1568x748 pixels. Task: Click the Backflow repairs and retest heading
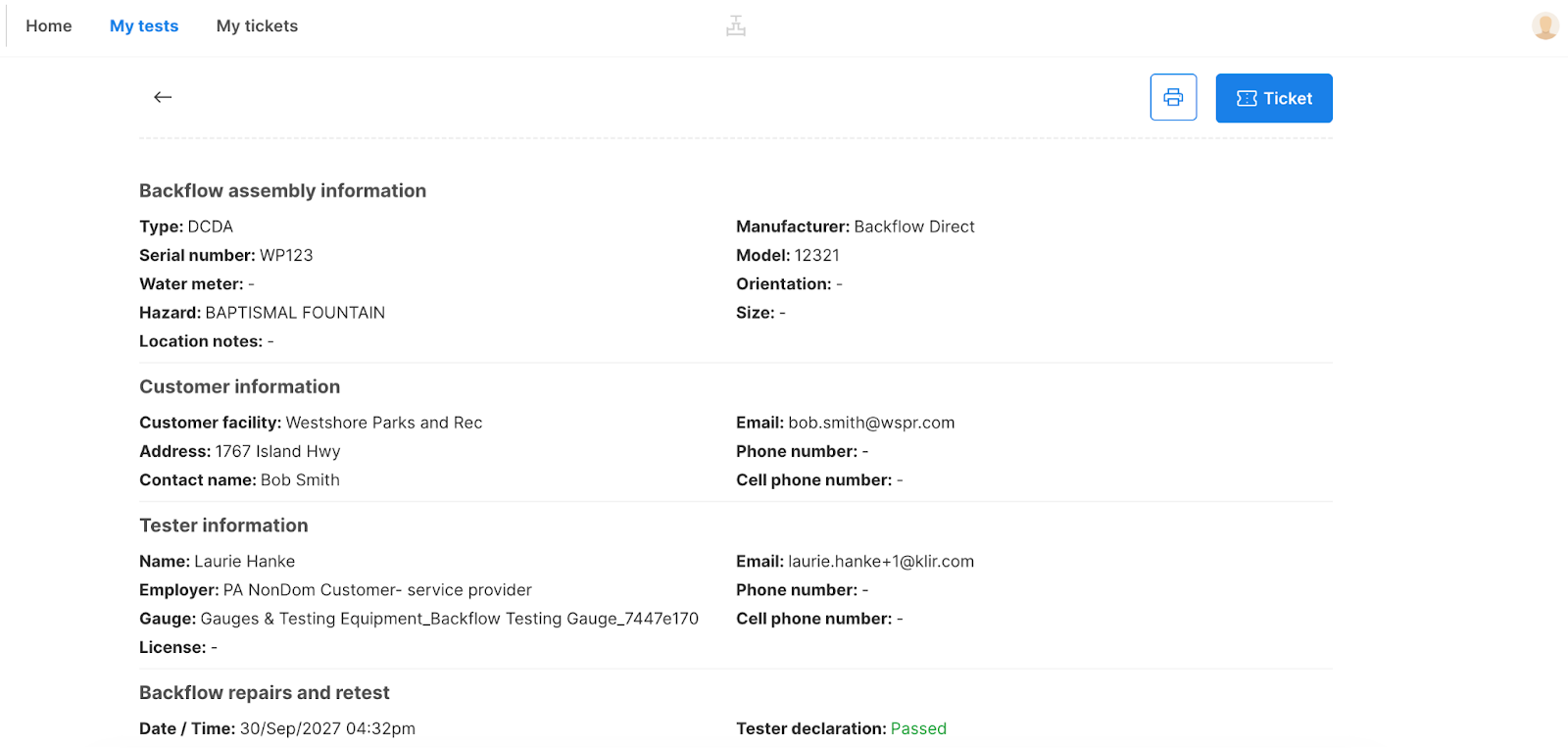(264, 693)
